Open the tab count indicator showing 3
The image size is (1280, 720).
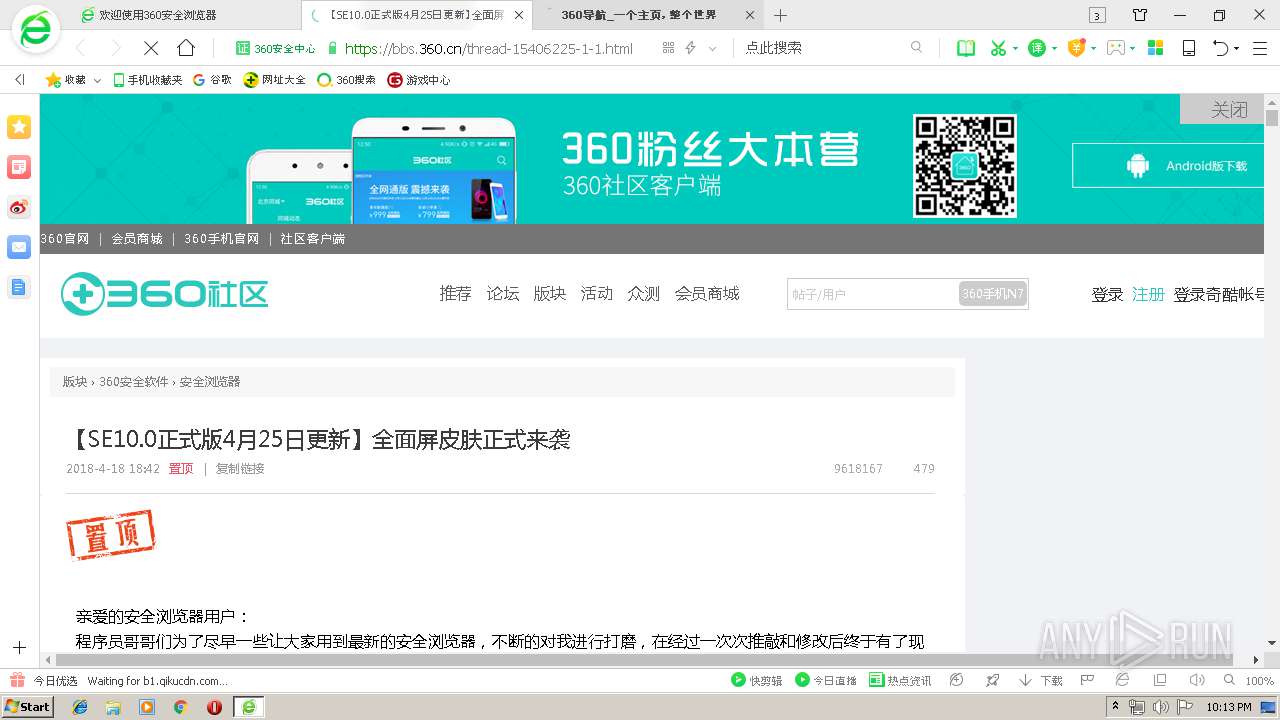[1097, 15]
